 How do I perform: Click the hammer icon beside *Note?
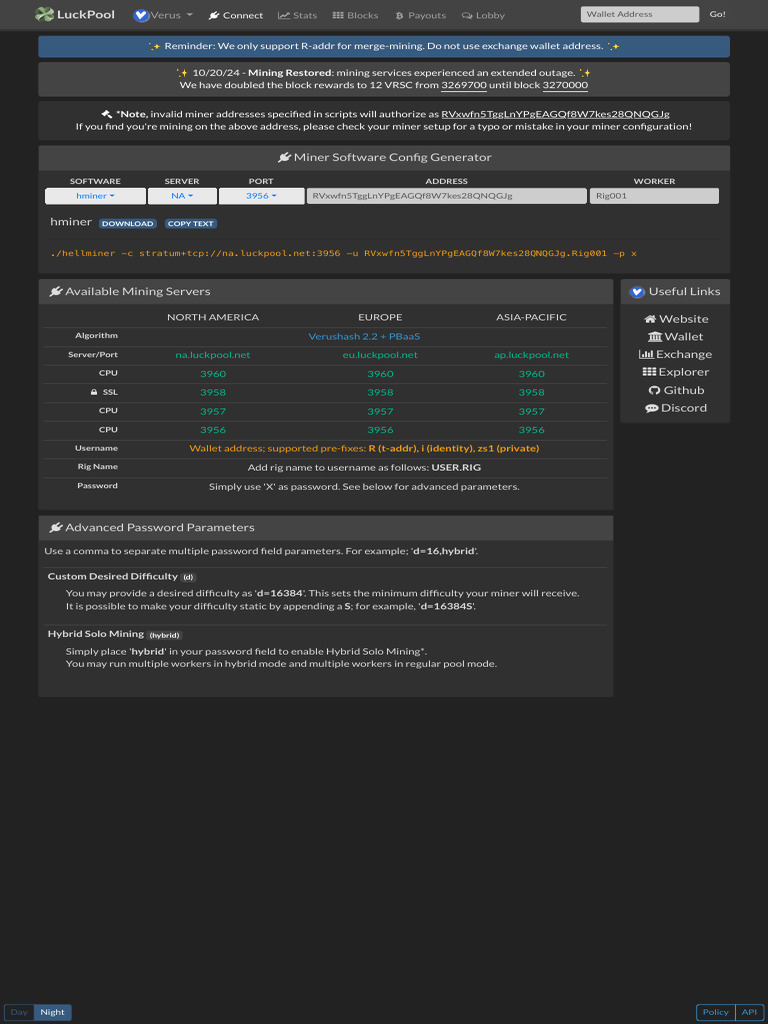(106, 114)
